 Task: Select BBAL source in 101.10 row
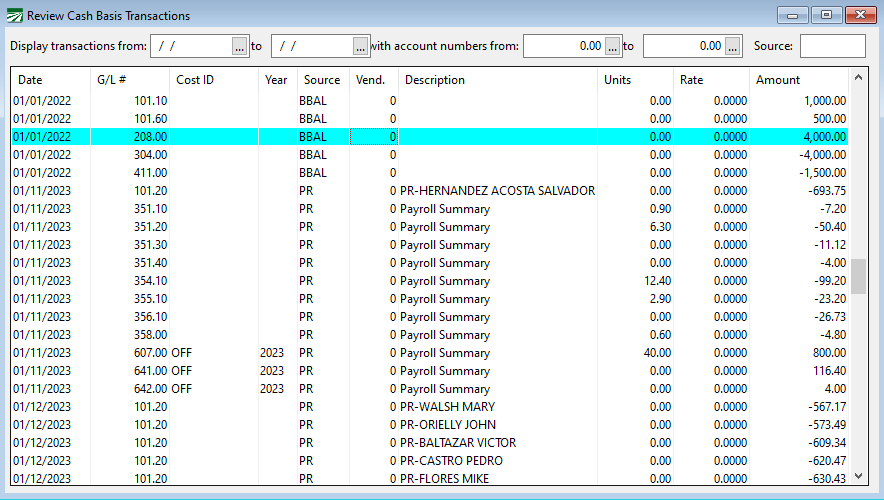(323, 101)
